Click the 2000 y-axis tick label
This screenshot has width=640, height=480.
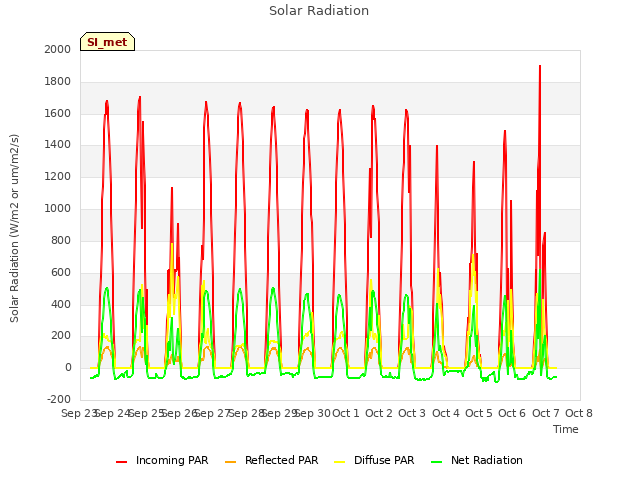tap(58, 49)
